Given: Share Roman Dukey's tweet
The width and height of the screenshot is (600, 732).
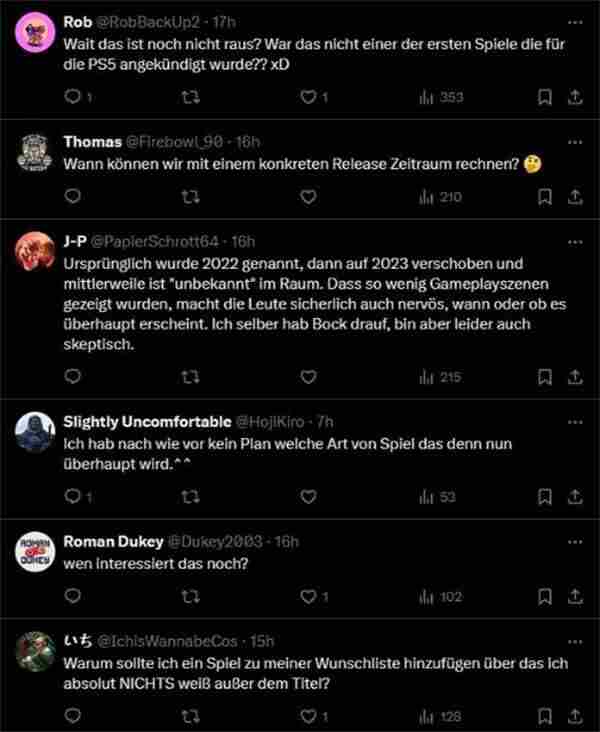Looking at the screenshot, I should coord(575,596).
